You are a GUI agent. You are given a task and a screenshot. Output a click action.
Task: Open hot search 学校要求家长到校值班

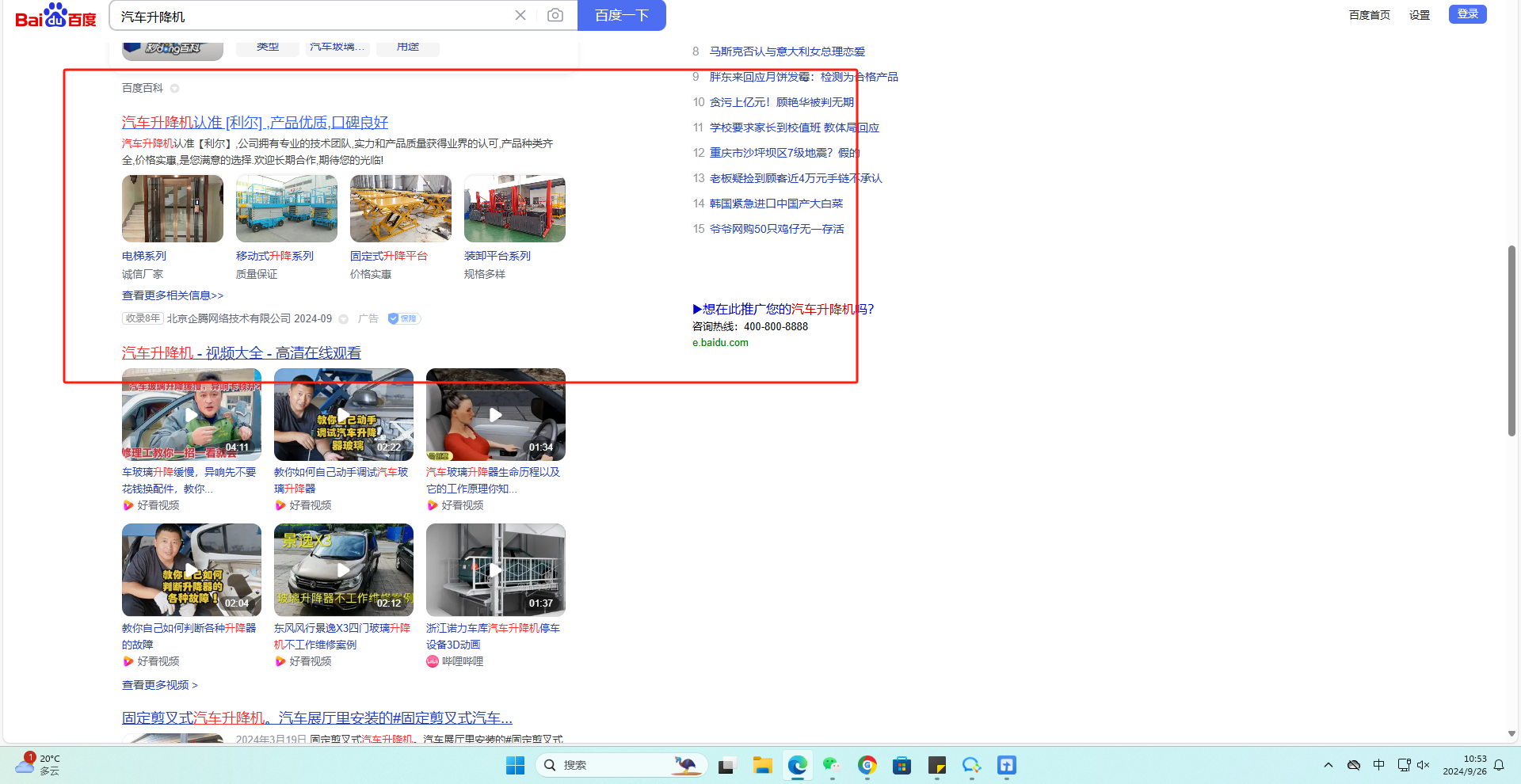(795, 127)
